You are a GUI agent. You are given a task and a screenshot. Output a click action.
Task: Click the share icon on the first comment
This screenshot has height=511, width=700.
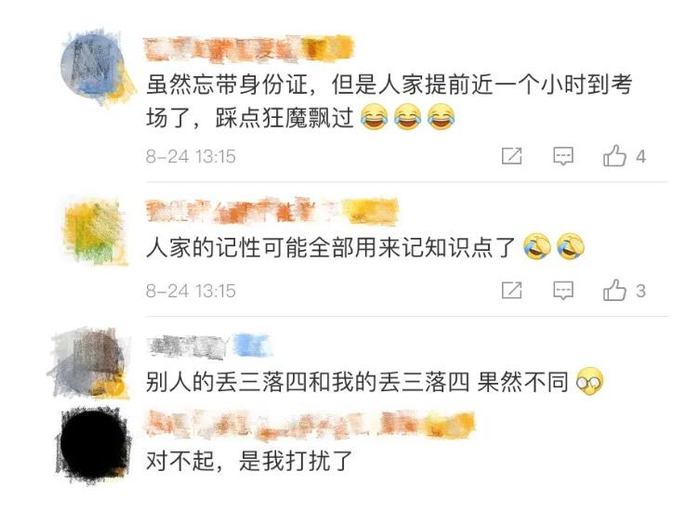(512, 156)
